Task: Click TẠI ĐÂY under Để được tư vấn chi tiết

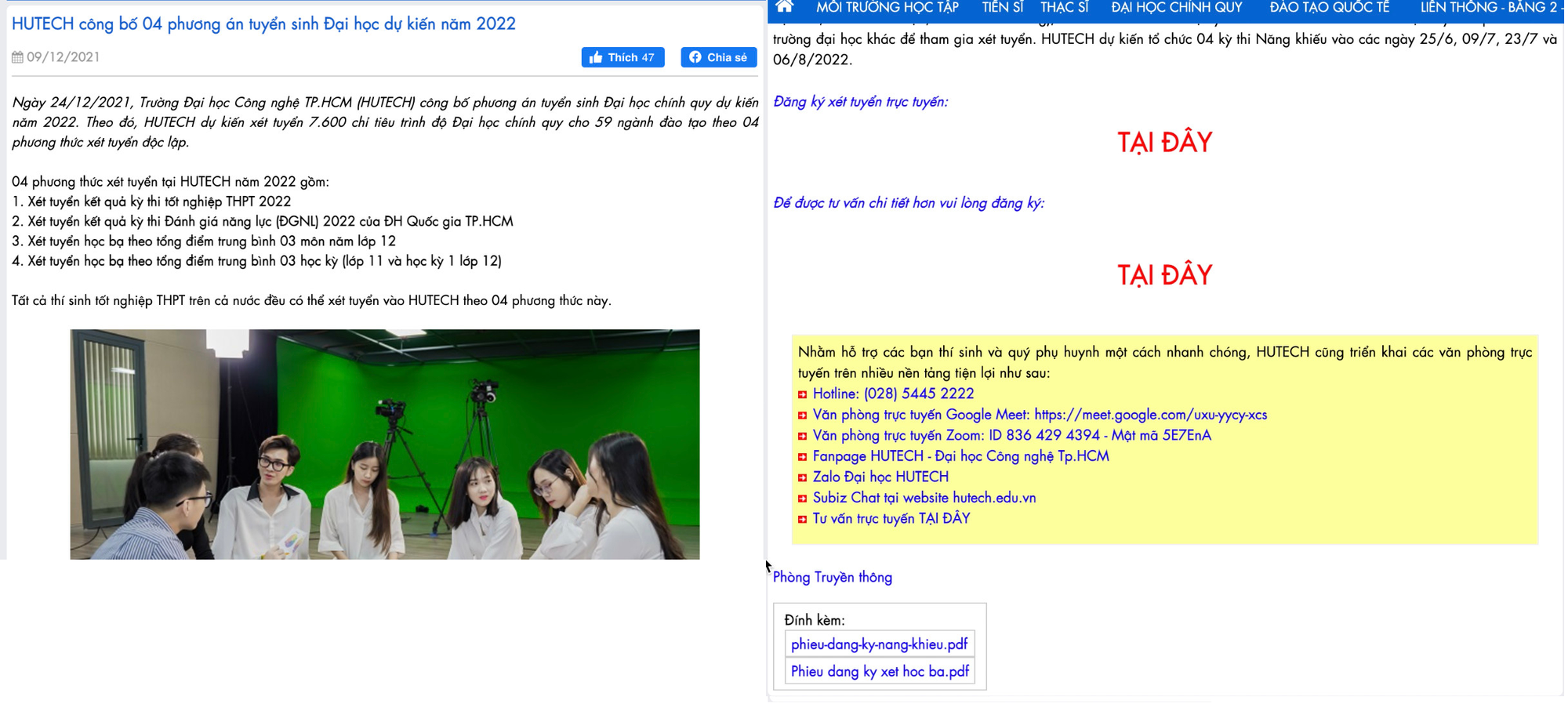Action: coord(1164,275)
